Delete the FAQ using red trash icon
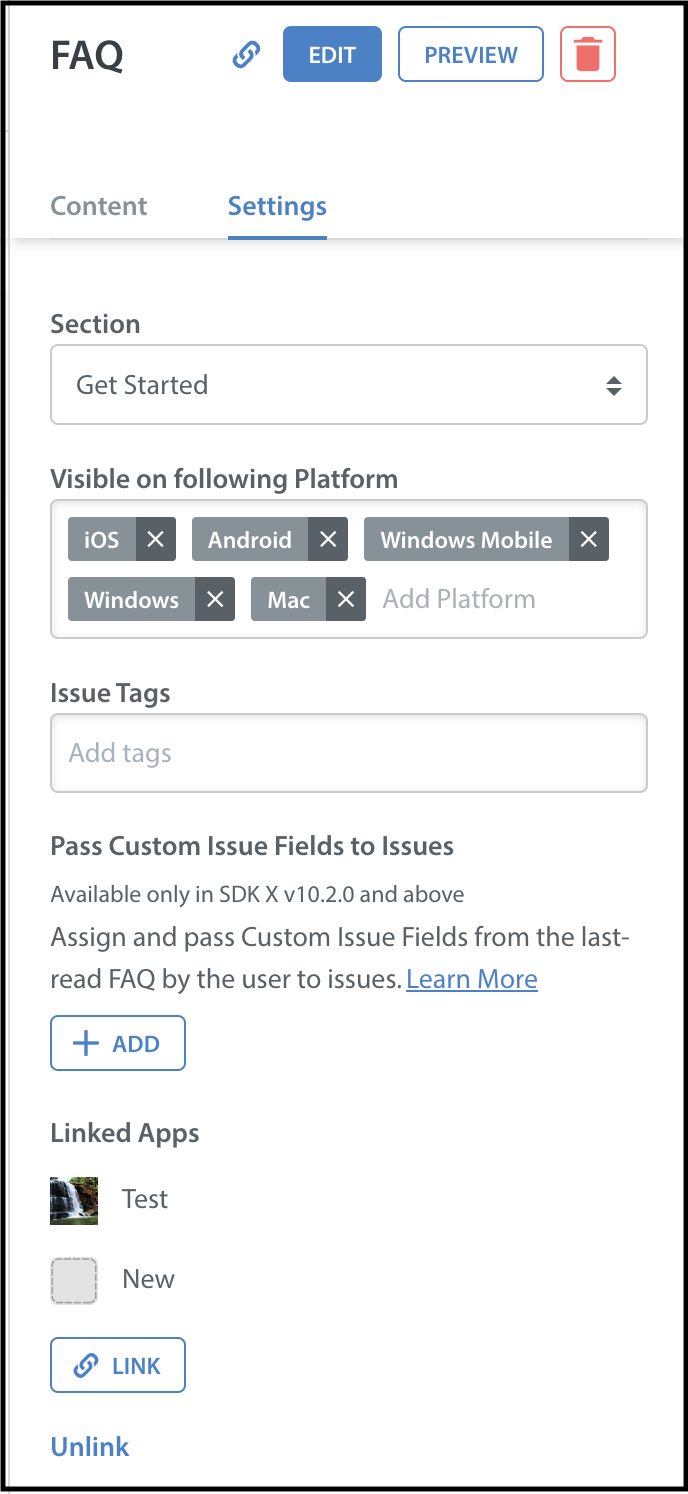688x1494 pixels. 588,54
